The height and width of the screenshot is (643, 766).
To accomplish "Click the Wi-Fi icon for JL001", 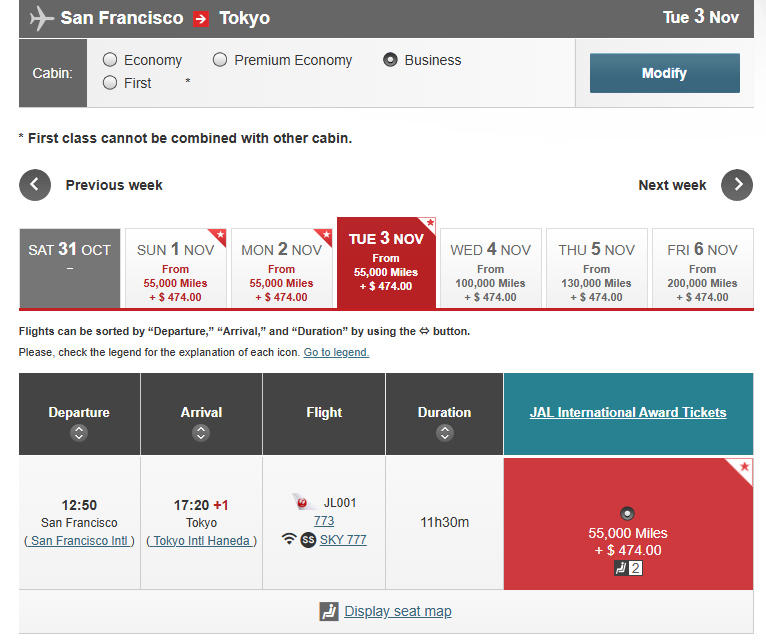I will point(289,539).
